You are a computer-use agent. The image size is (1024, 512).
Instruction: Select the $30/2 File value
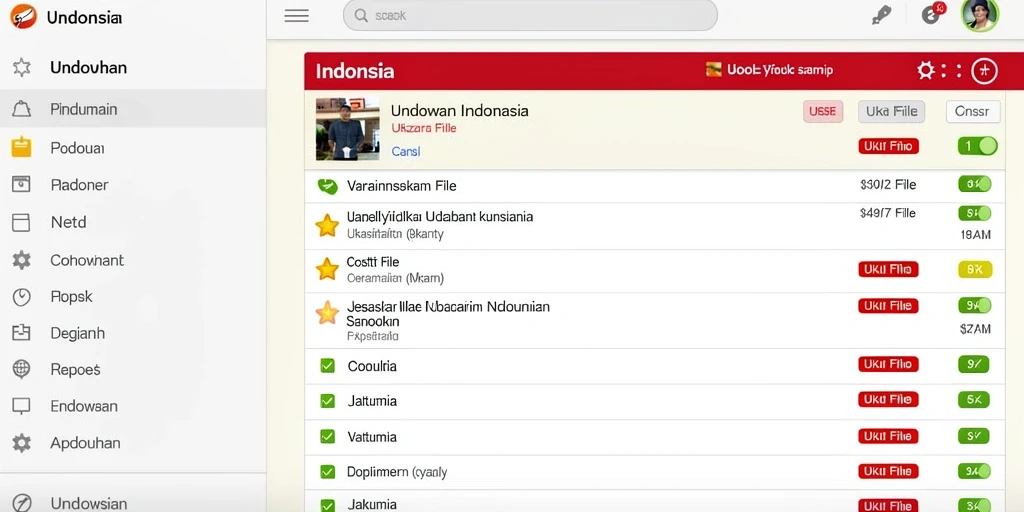tap(888, 185)
